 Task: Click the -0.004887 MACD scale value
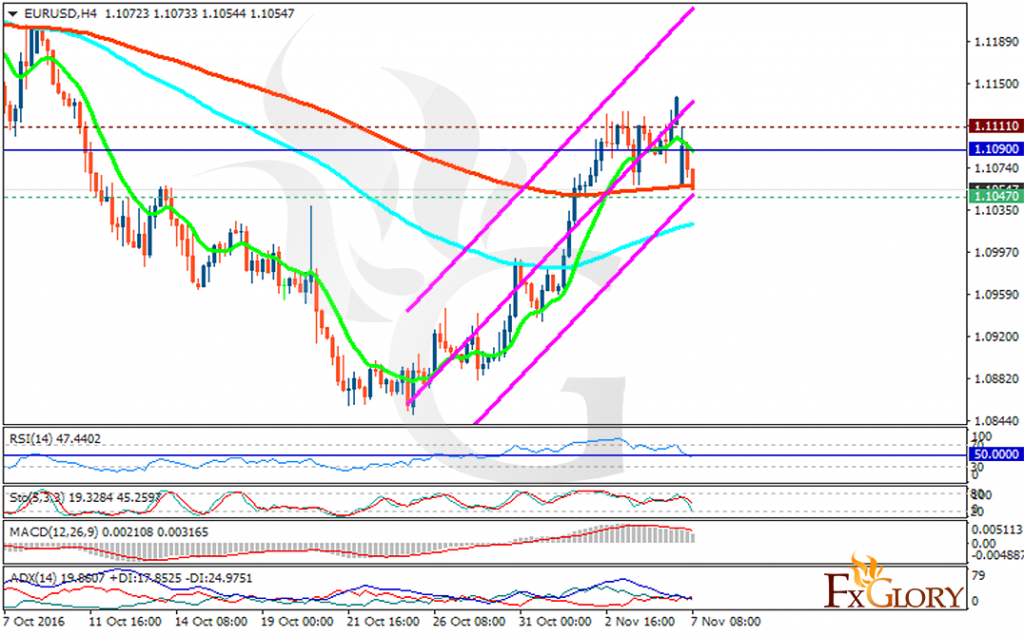(997, 554)
